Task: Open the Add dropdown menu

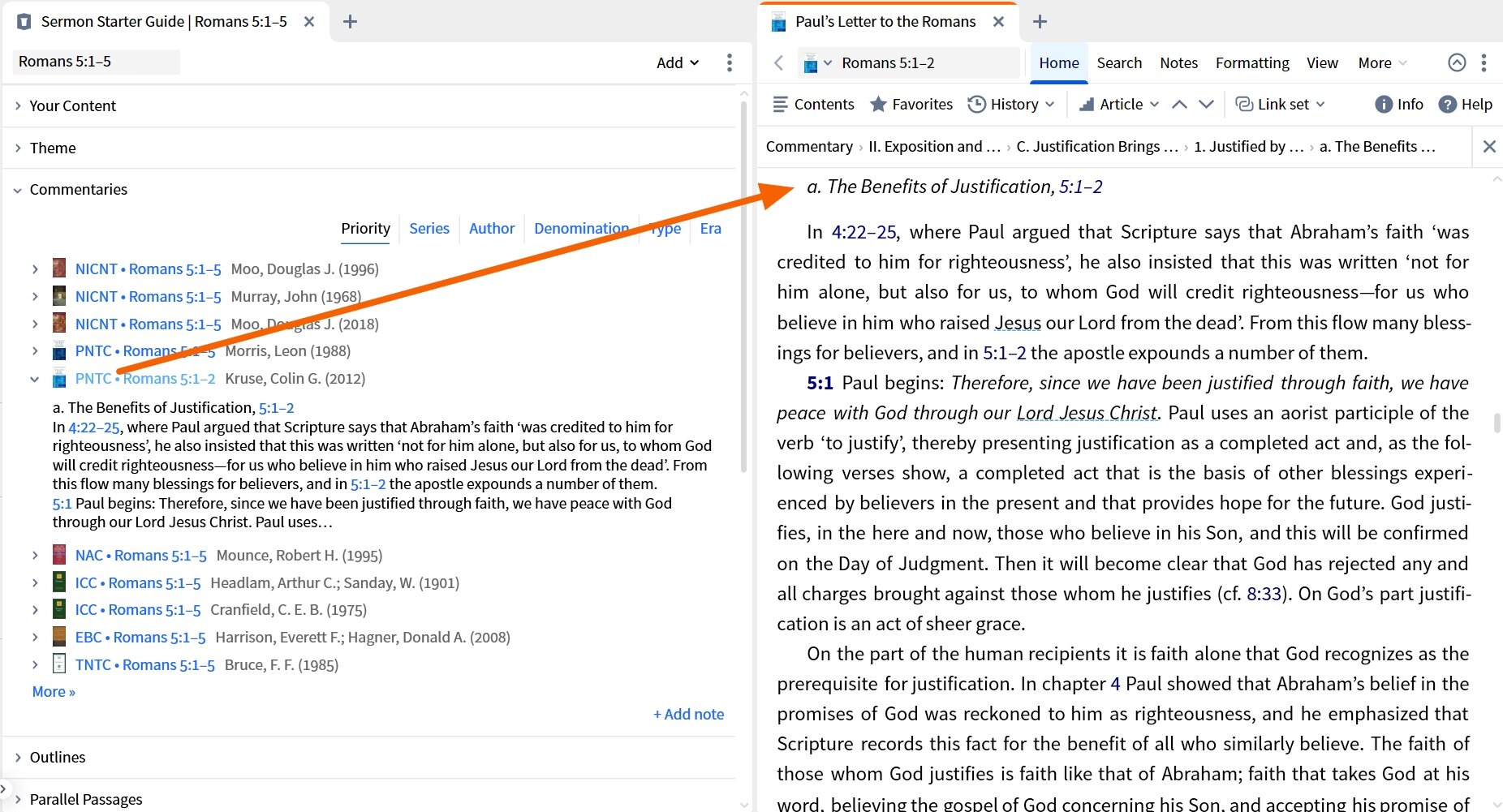Action: tap(677, 62)
